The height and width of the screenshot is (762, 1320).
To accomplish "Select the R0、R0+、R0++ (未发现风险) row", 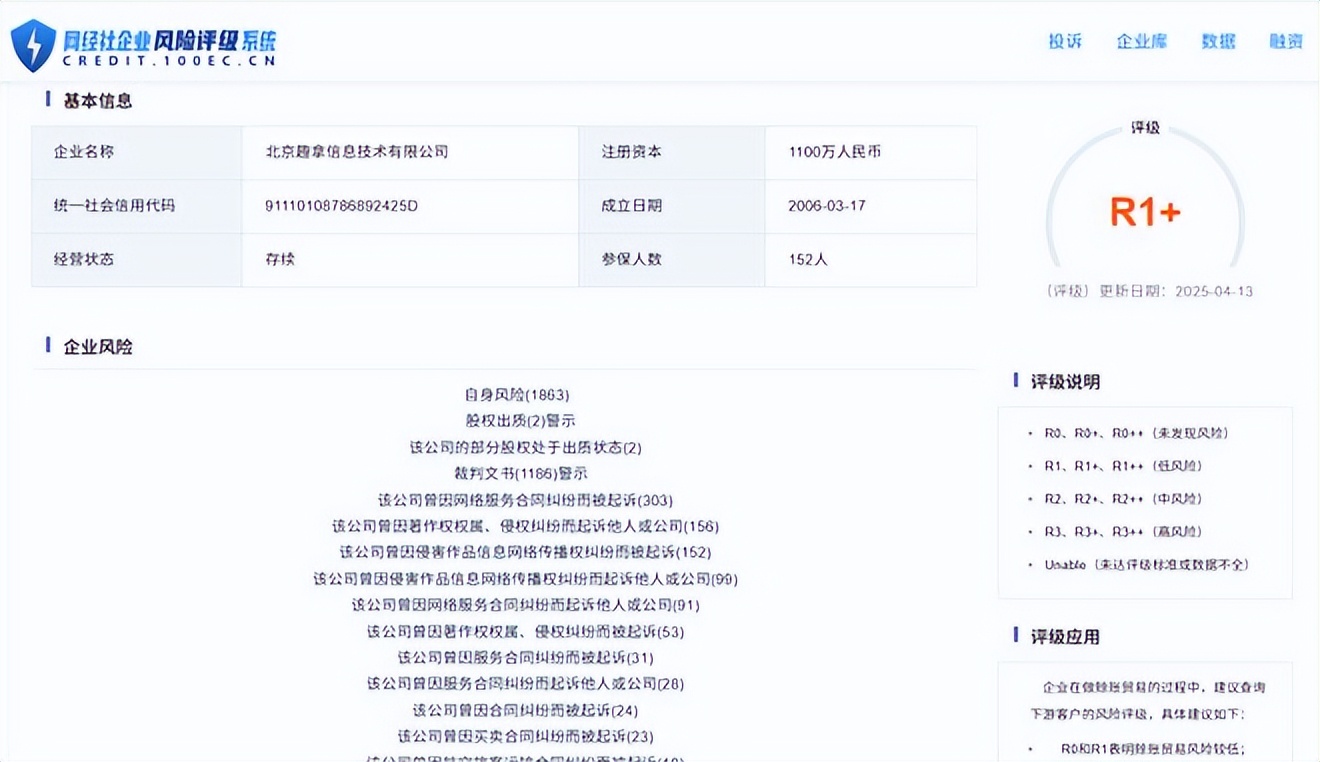I will (1136, 434).
